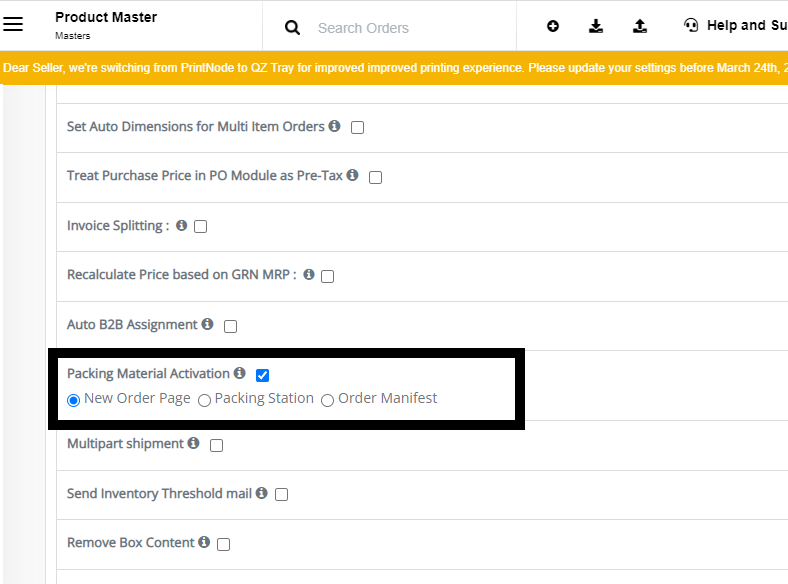788x584 pixels.
Task: Click info icon next to Auto B2B Assignment
Action: (208, 324)
